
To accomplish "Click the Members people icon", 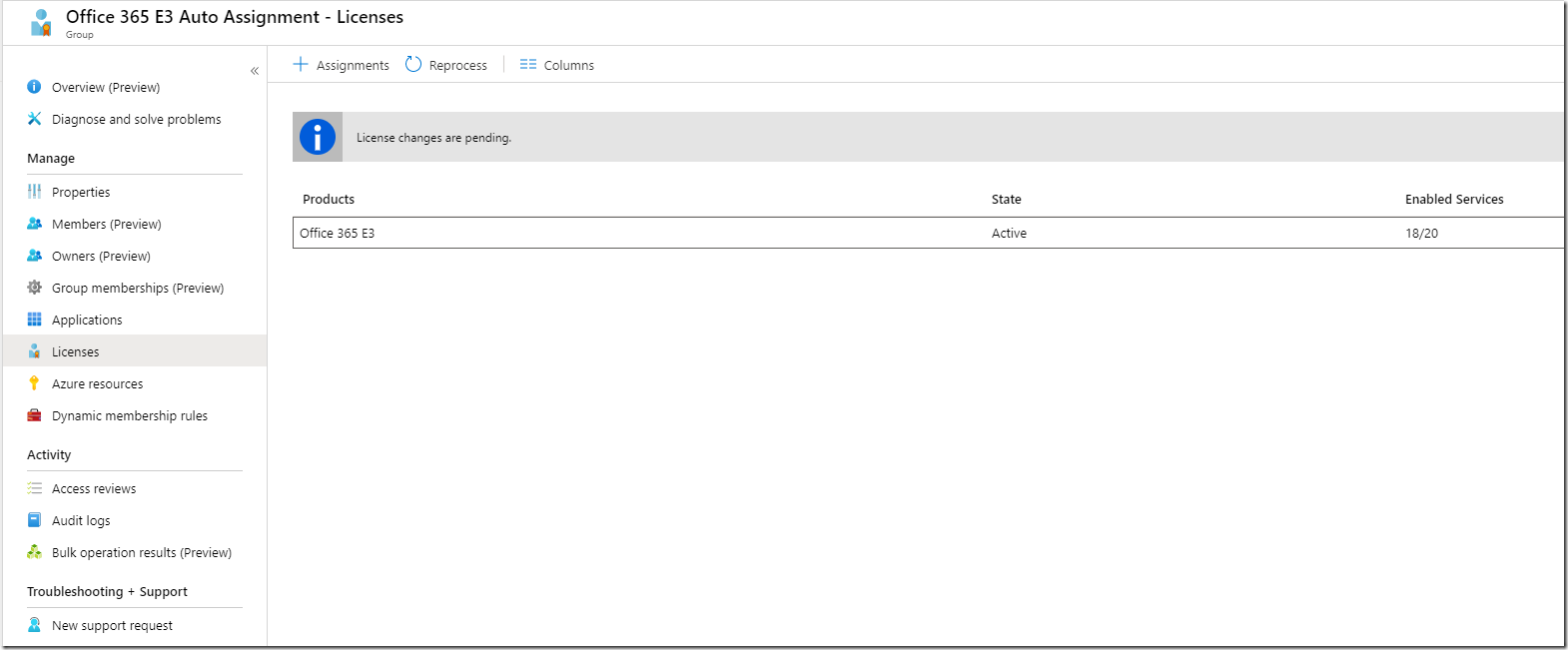I will pos(34,224).
